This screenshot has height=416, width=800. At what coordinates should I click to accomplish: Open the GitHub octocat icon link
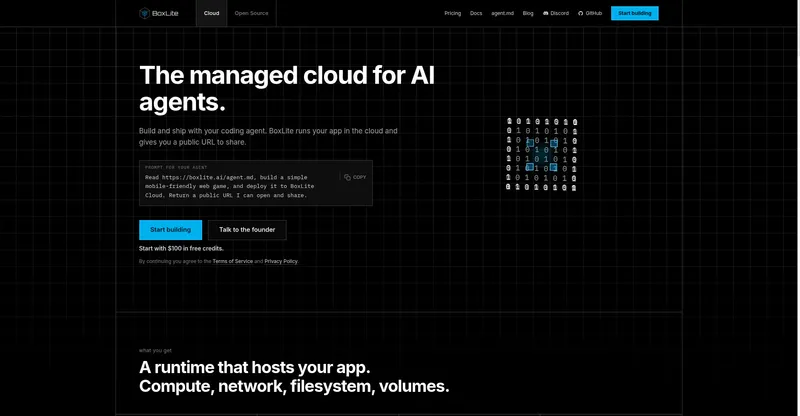pyautogui.click(x=580, y=13)
